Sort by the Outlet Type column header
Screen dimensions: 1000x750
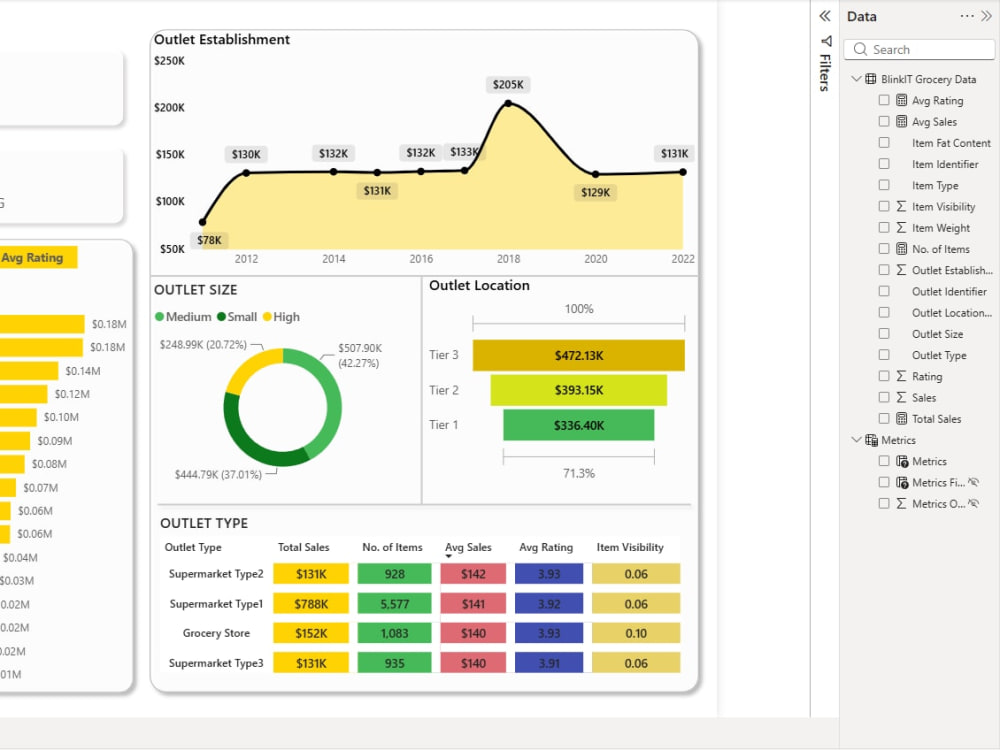pyautogui.click(x=193, y=547)
